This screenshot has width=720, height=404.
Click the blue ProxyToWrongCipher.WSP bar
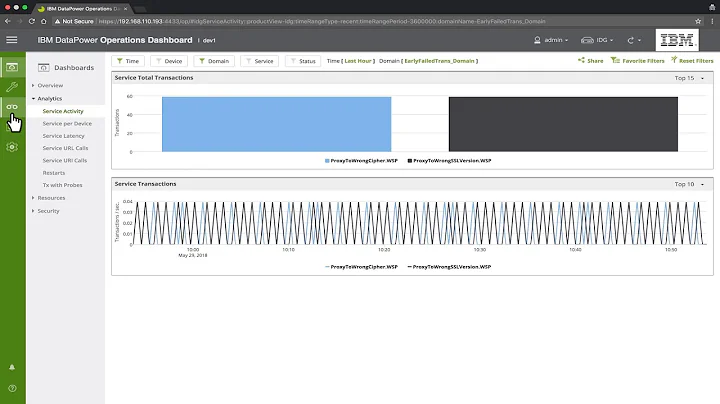pyautogui.click(x=276, y=124)
